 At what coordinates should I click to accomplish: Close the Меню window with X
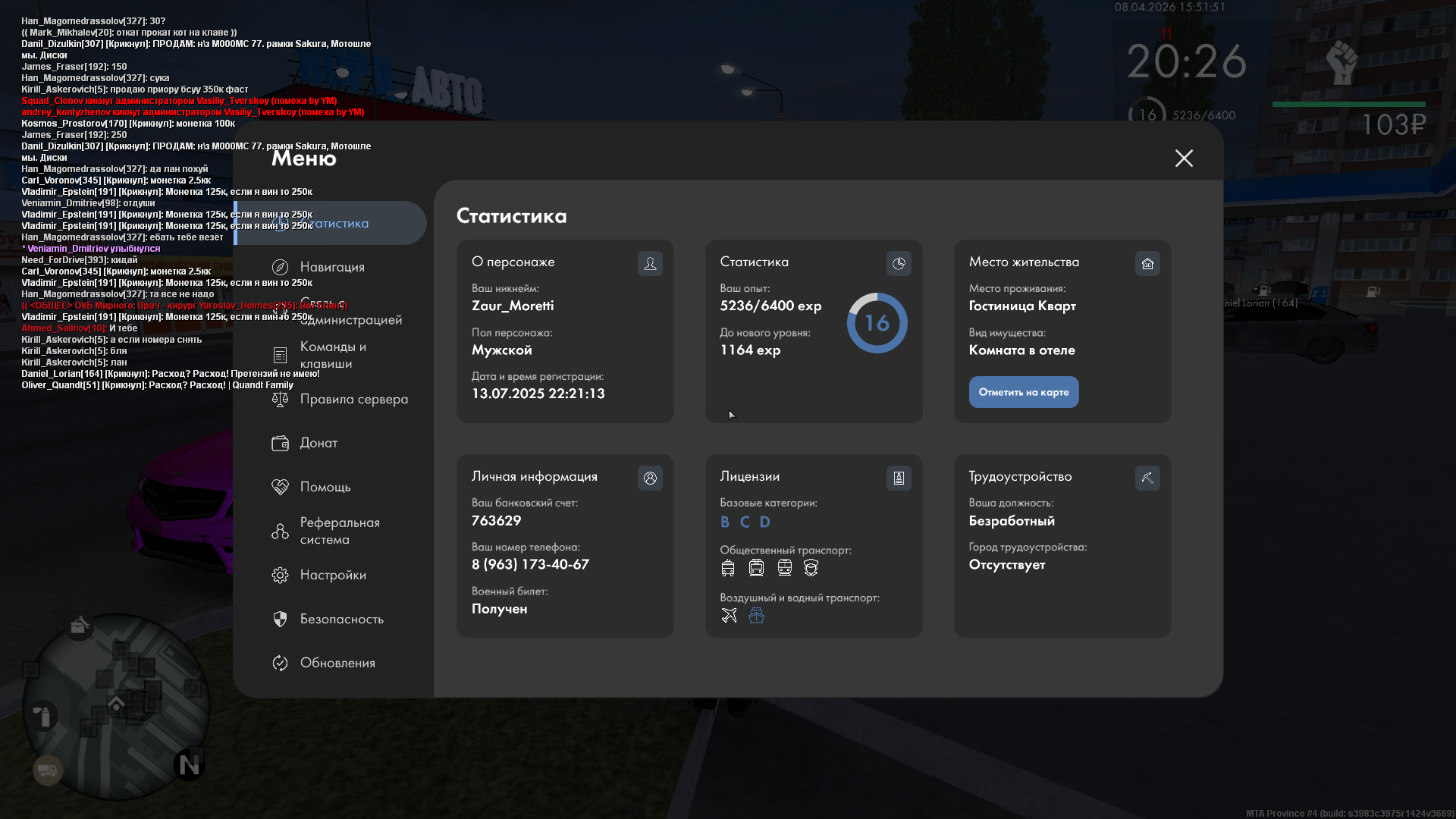coord(1184,158)
